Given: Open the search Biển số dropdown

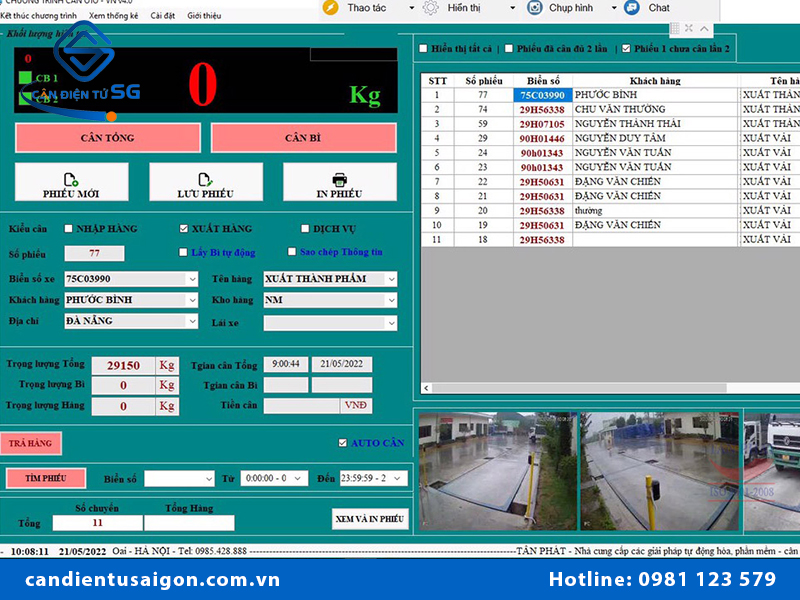Looking at the screenshot, I should (x=209, y=479).
